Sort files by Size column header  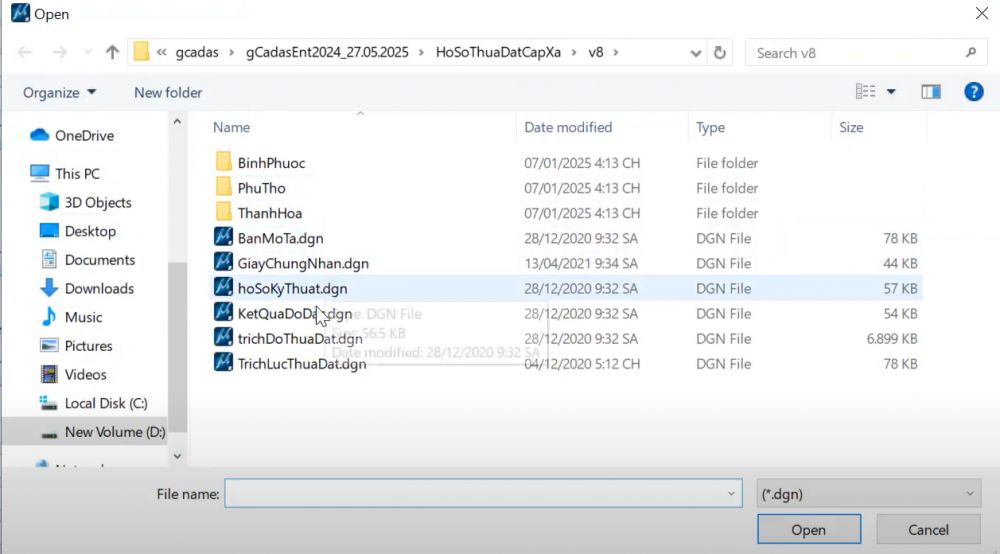pos(851,127)
